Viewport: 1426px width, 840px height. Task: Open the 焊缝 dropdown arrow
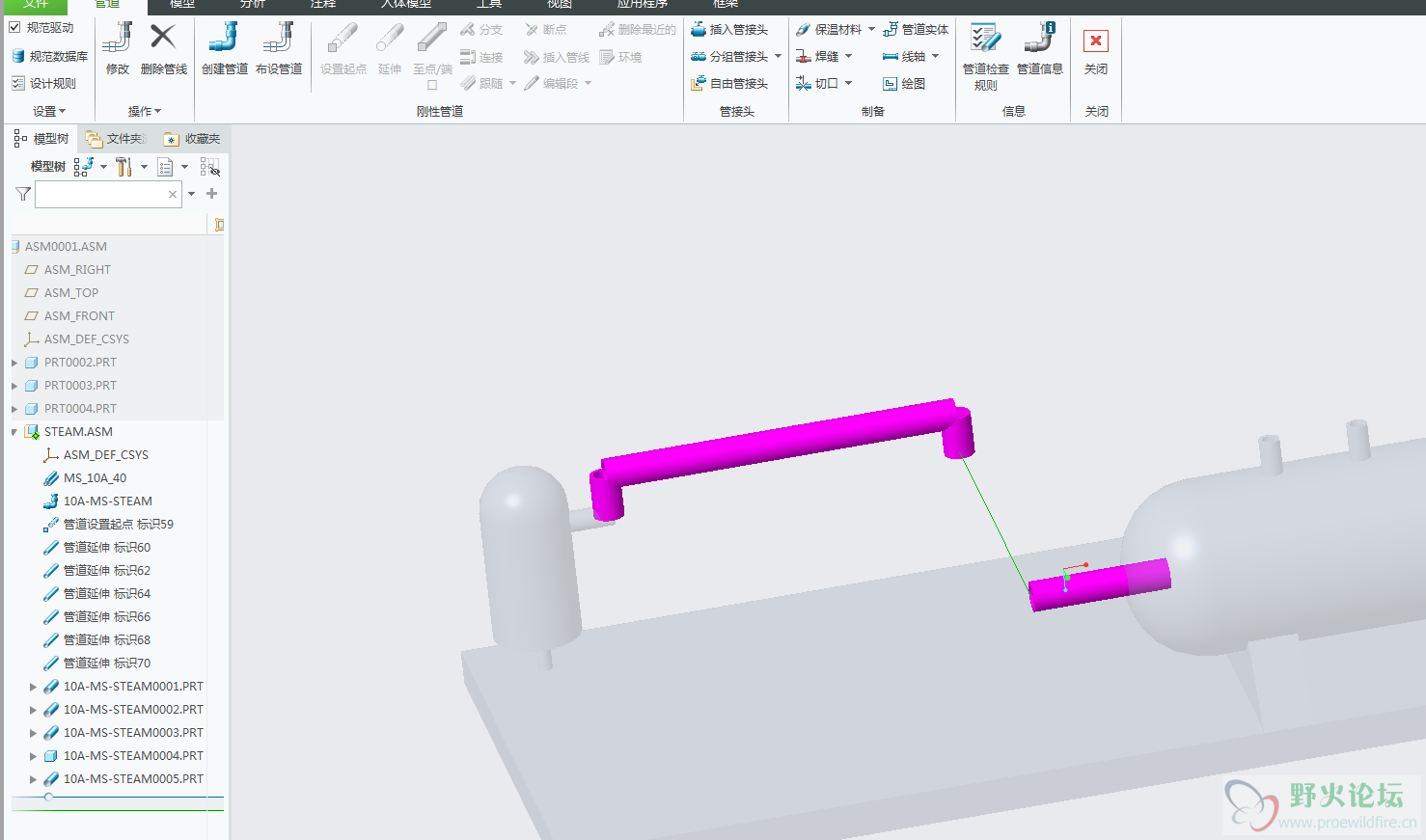point(848,56)
